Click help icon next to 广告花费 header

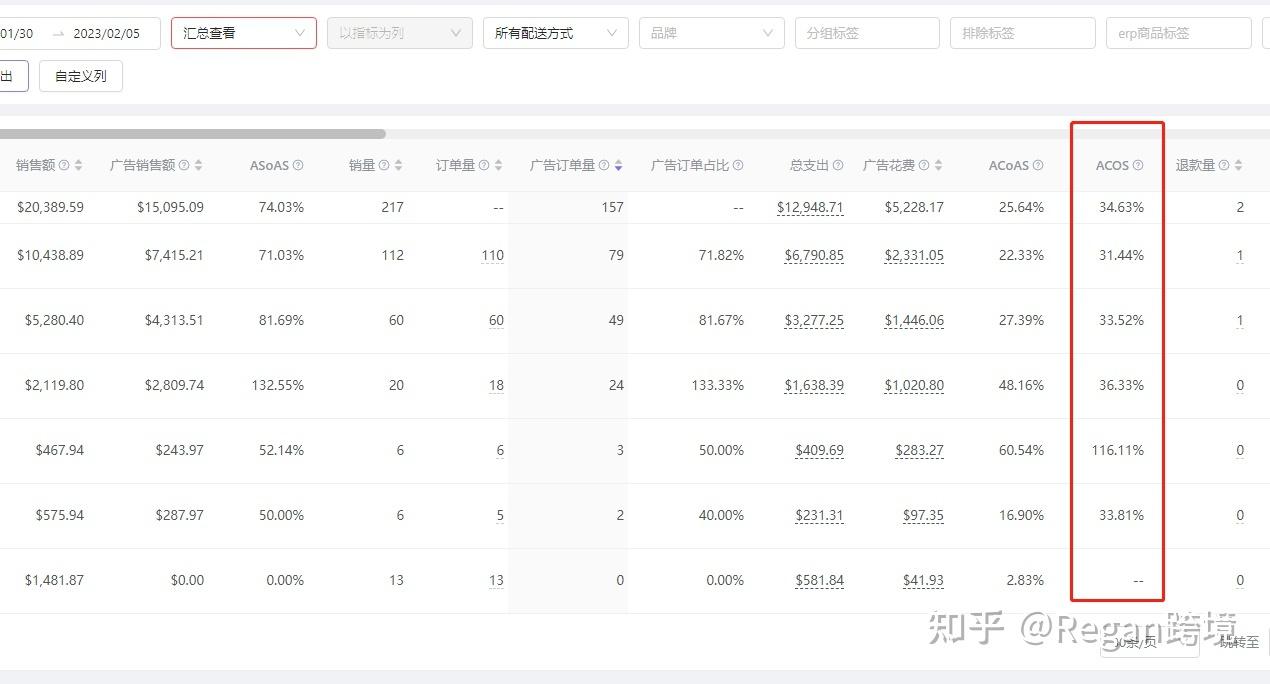[x=924, y=166]
